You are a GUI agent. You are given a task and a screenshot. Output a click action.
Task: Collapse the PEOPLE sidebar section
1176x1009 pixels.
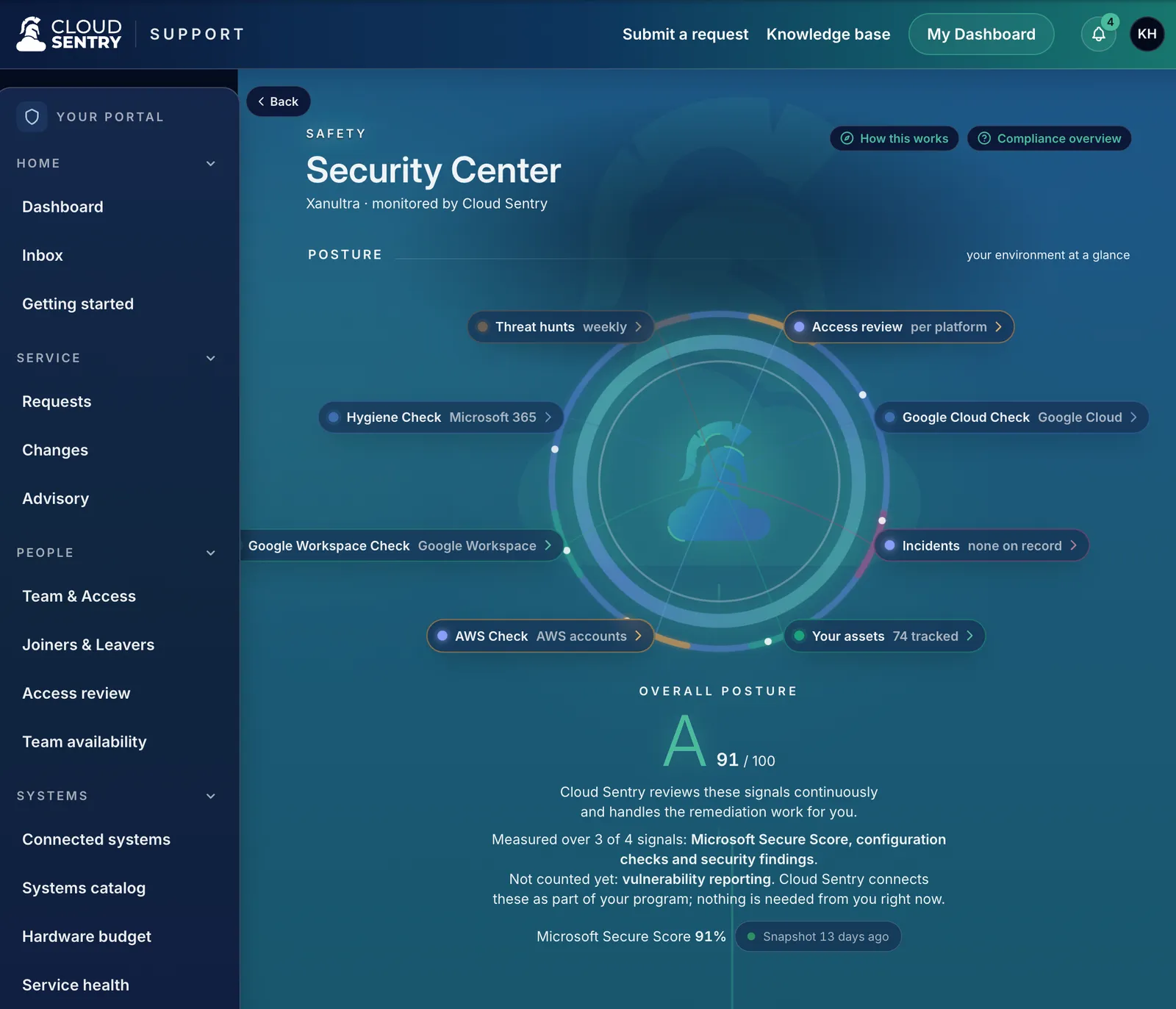click(x=211, y=553)
